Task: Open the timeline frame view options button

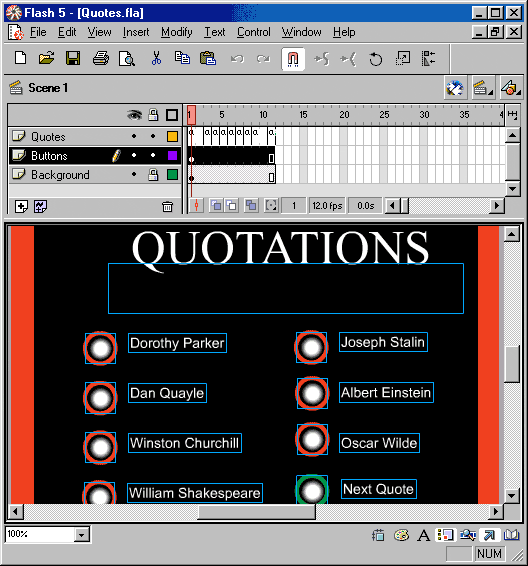Action: pyautogui.click(x=512, y=115)
